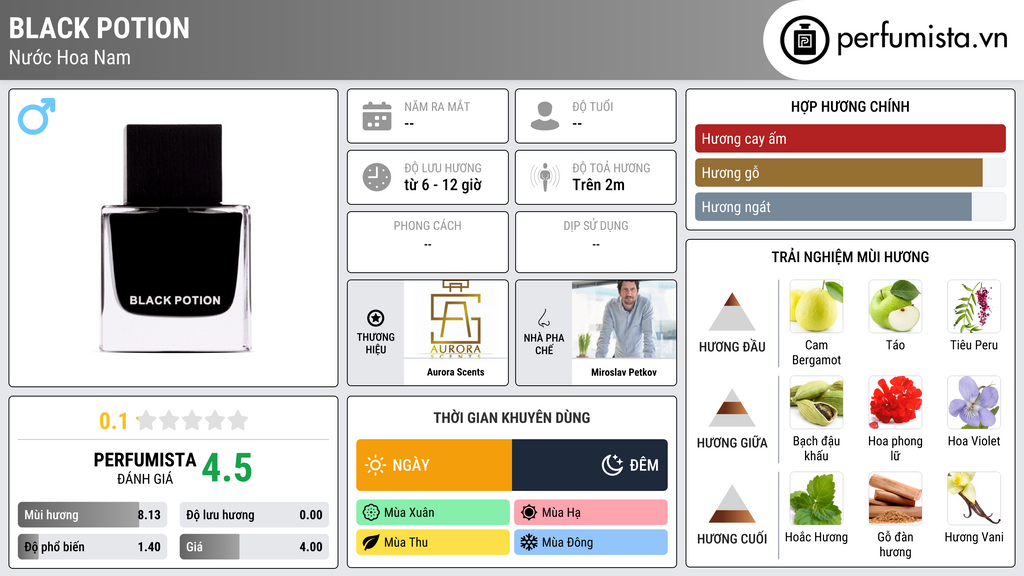
Task: Click the BLACK POTION title heading
Action: coord(99,29)
